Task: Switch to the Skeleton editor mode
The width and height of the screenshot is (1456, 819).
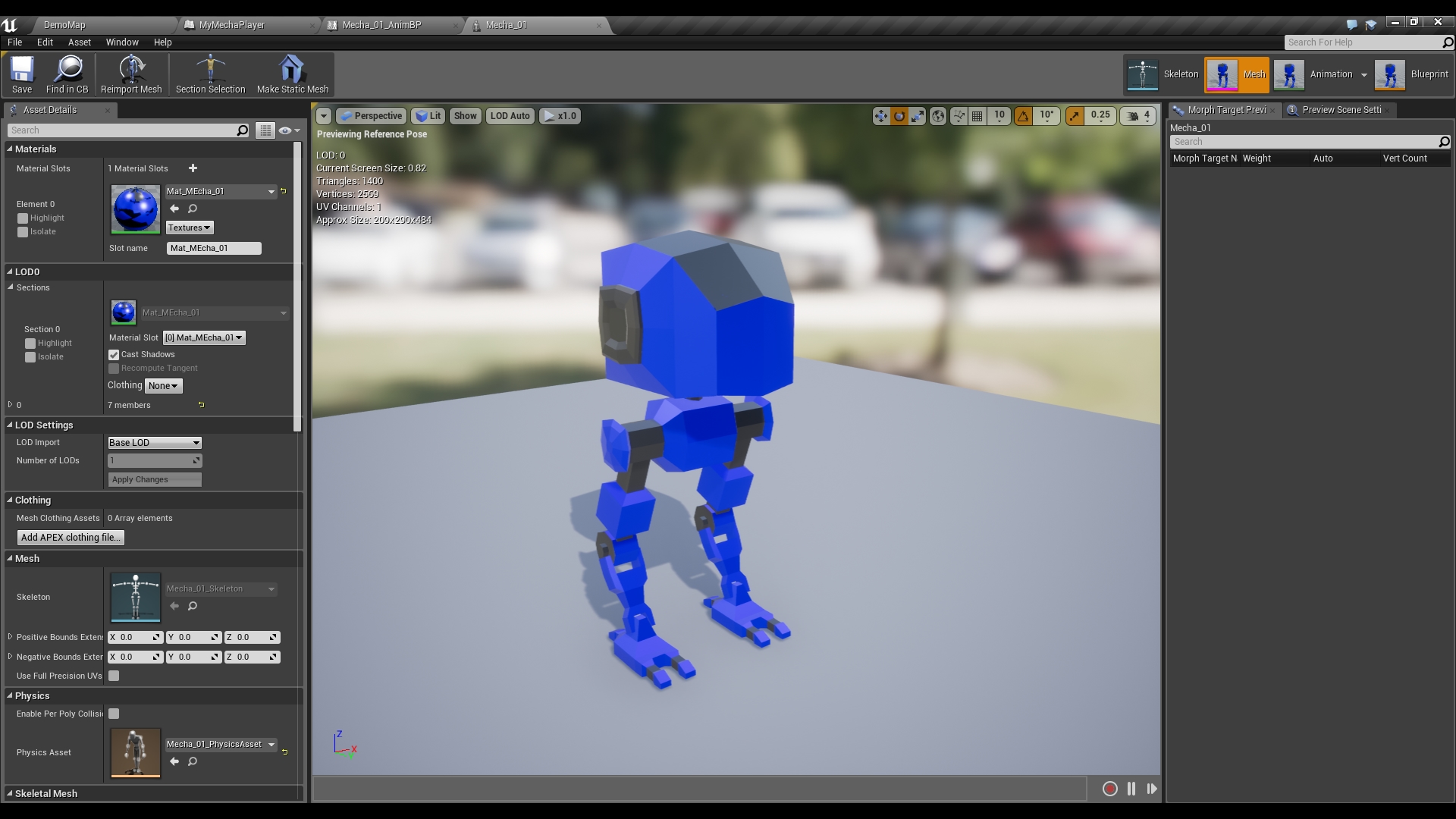Action: (1162, 74)
